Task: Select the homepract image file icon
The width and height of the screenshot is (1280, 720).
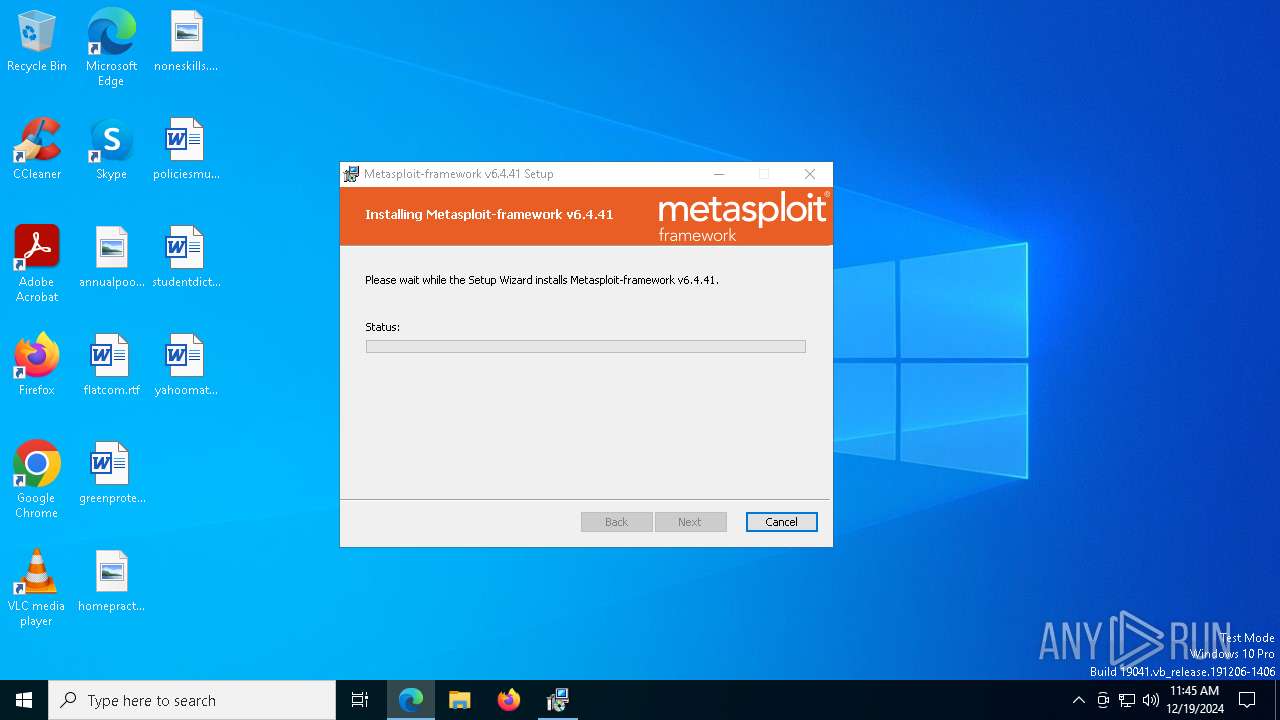Action: pos(111,582)
